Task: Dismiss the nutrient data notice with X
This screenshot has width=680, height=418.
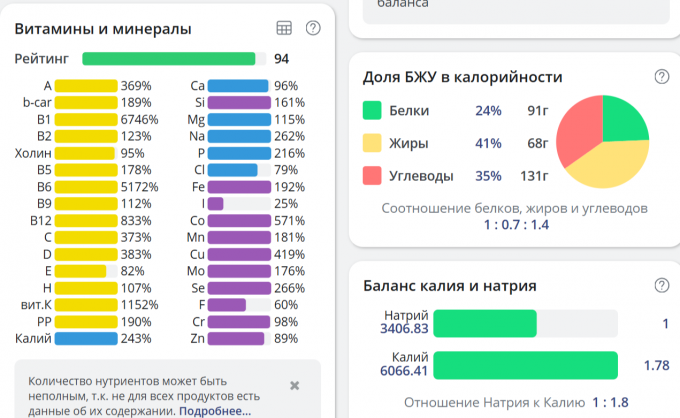Action: [x=294, y=385]
